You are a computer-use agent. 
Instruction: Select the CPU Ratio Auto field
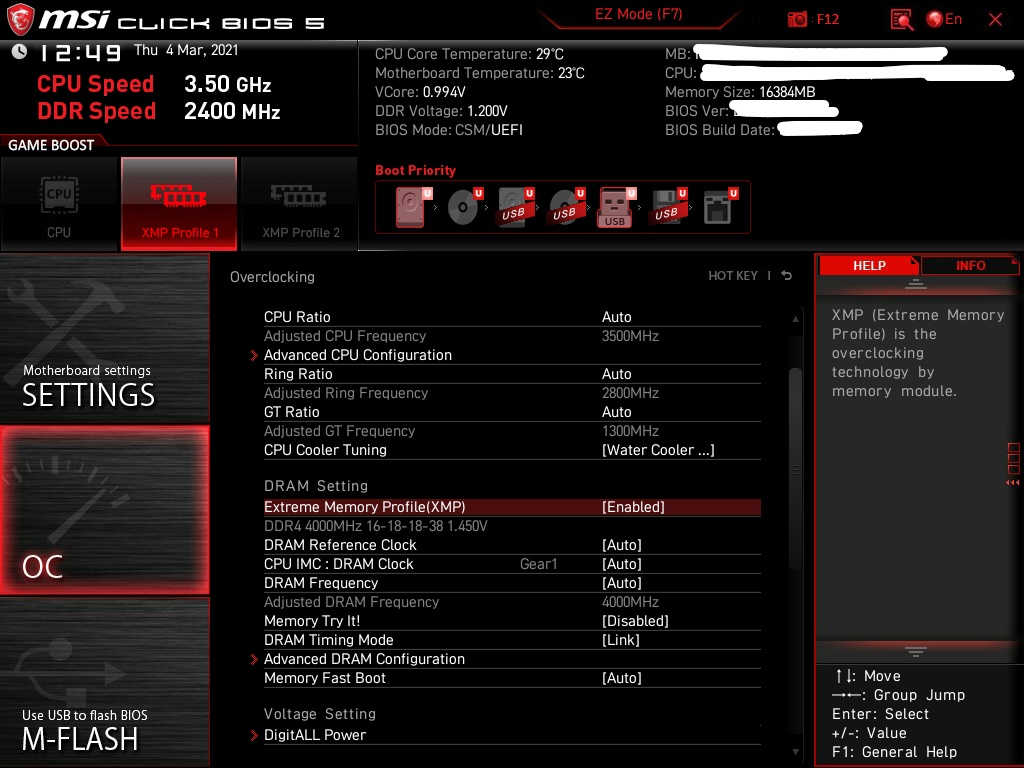[616, 317]
